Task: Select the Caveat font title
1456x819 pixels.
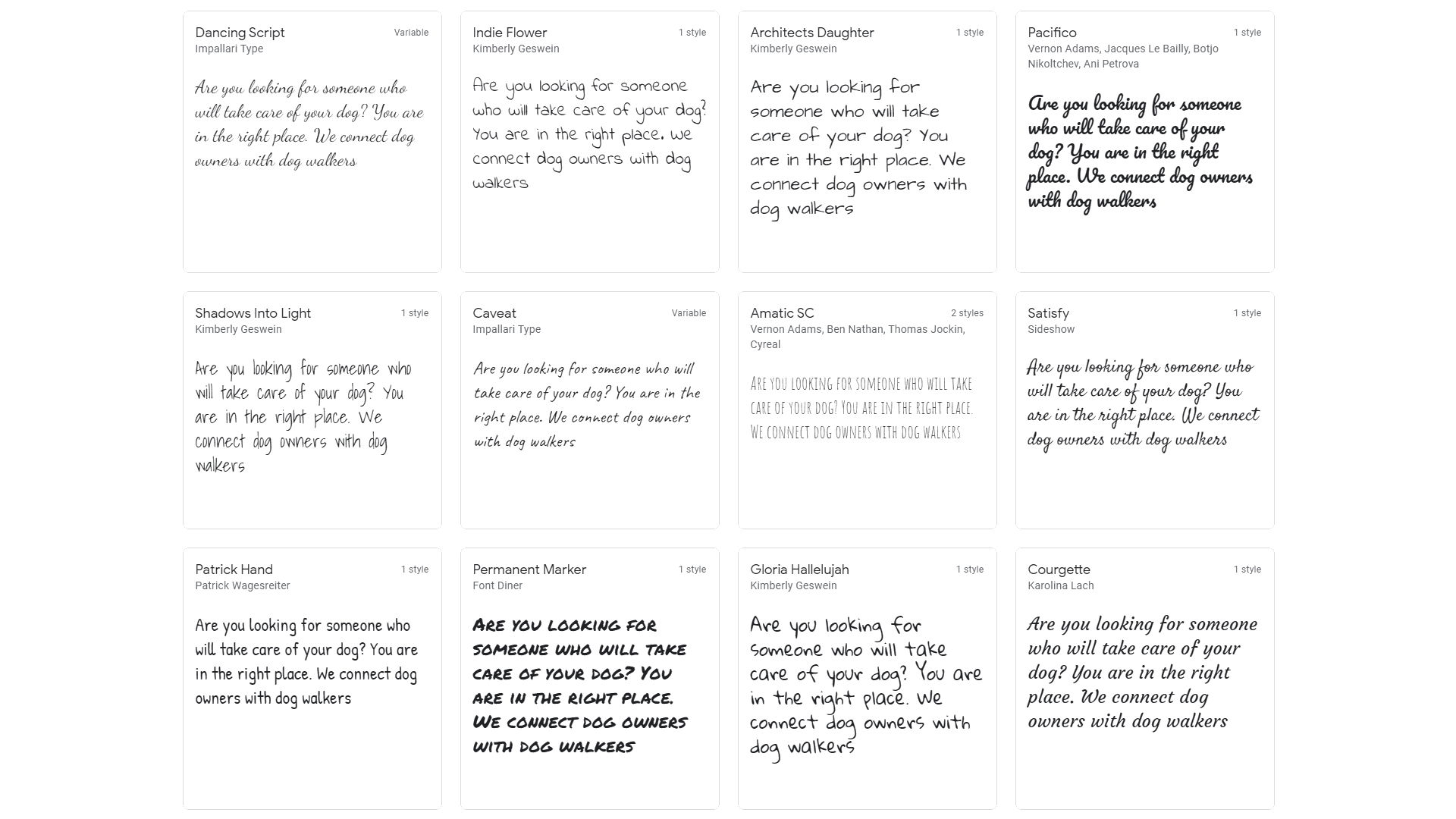Action: pos(494,313)
